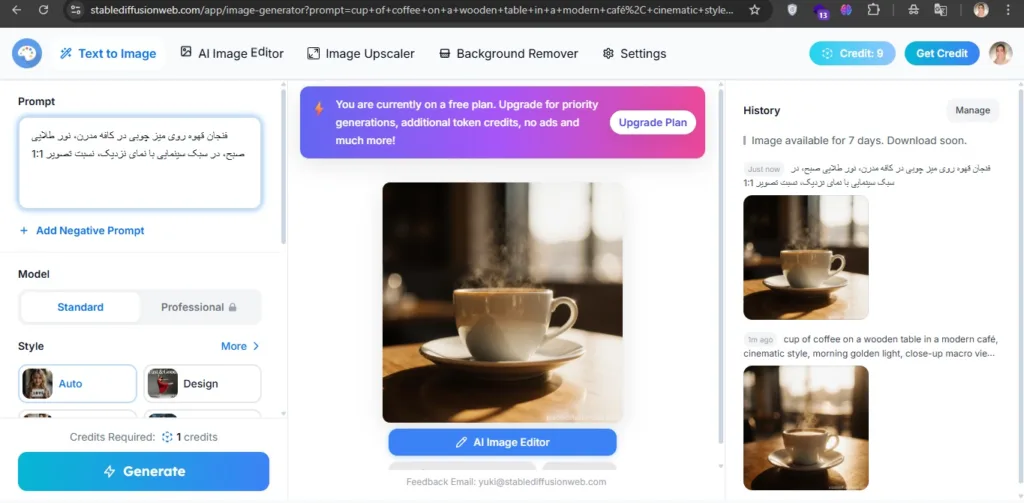
Task: Open site info icon in address bar
Action: click(x=76, y=10)
